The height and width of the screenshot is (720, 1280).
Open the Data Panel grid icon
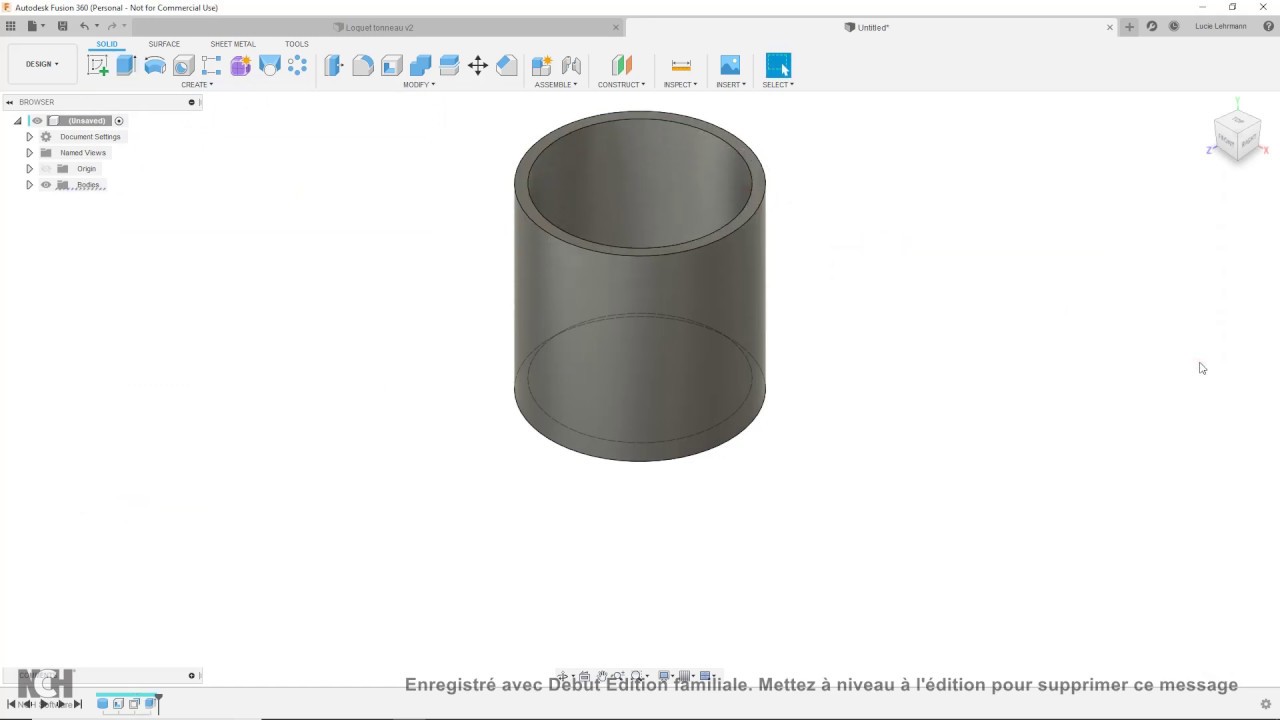(11, 26)
